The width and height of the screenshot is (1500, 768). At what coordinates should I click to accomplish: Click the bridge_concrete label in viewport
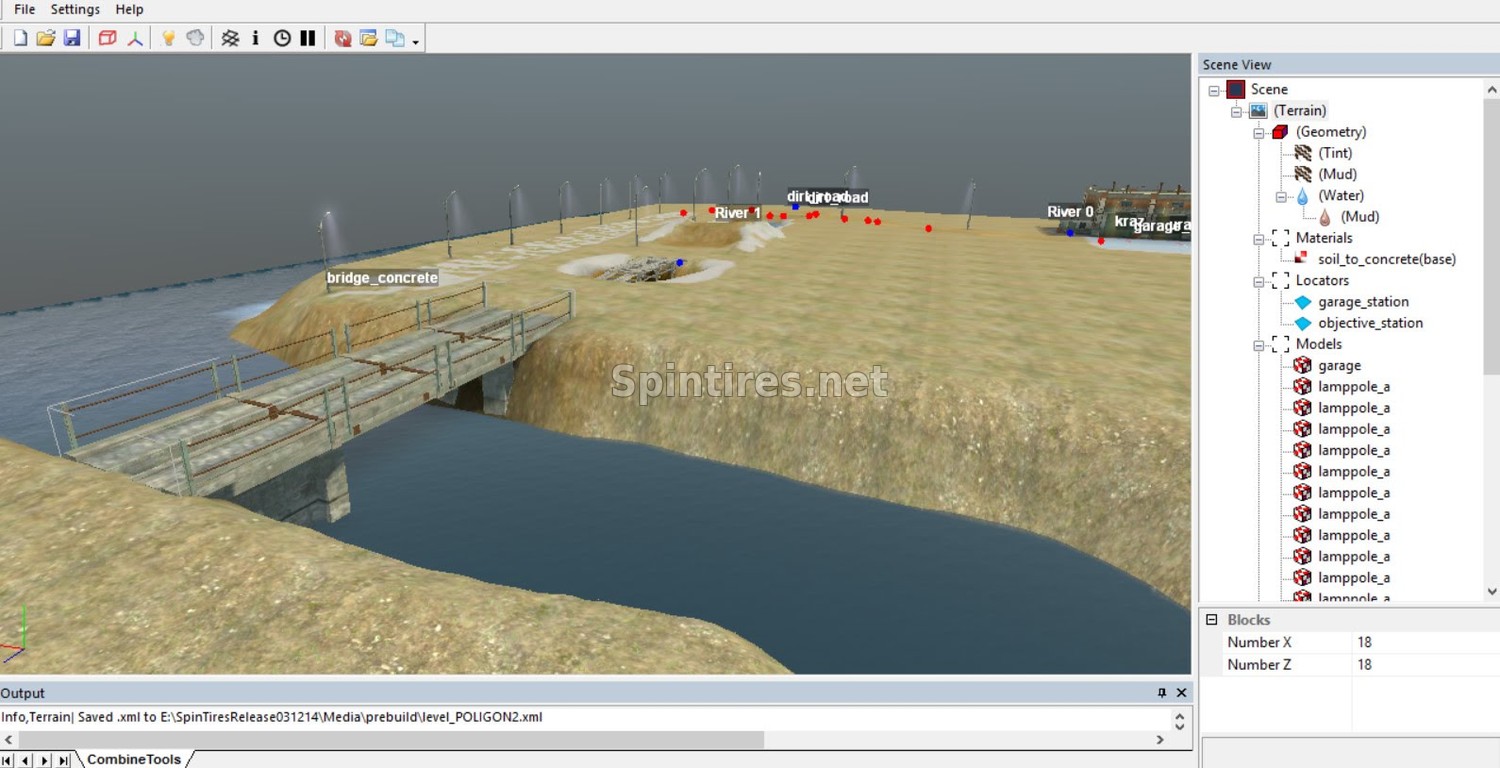[383, 278]
